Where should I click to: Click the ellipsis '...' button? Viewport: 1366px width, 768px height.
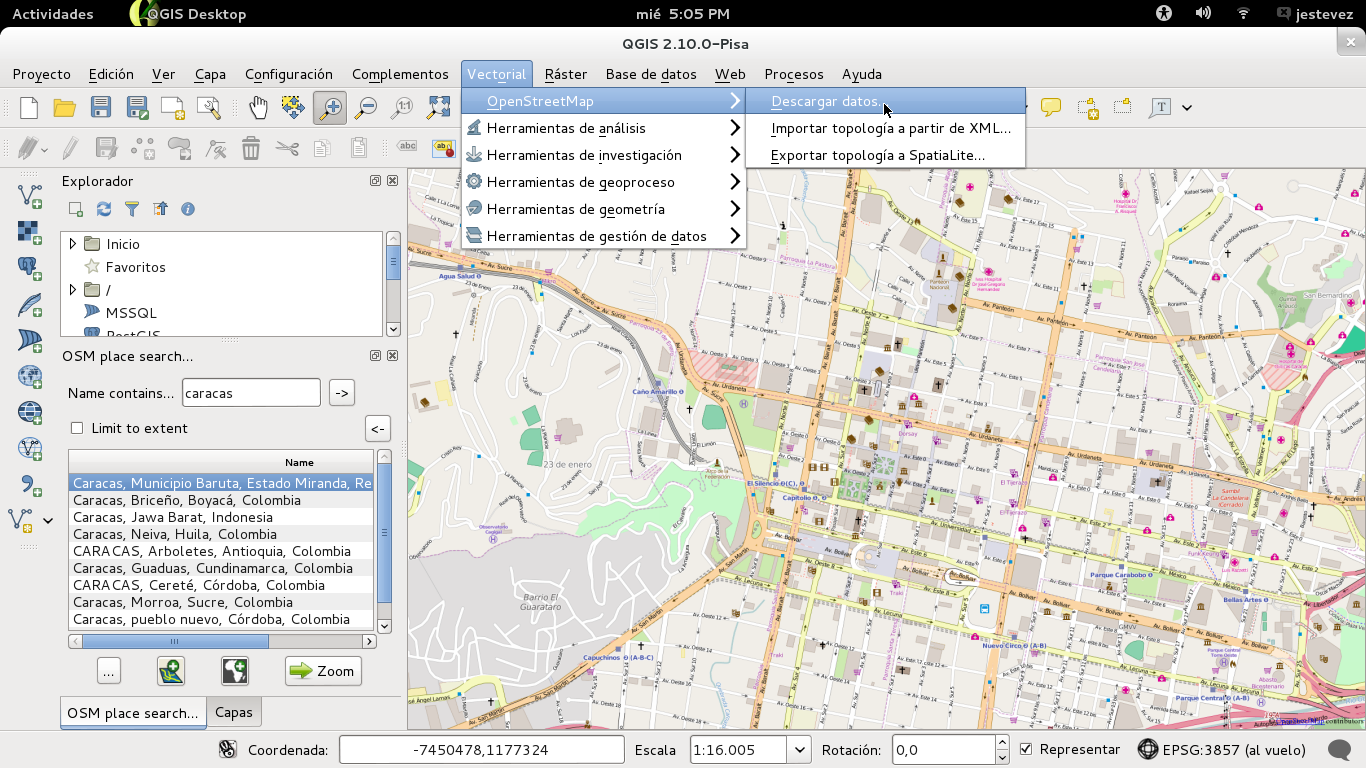point(109,671)
